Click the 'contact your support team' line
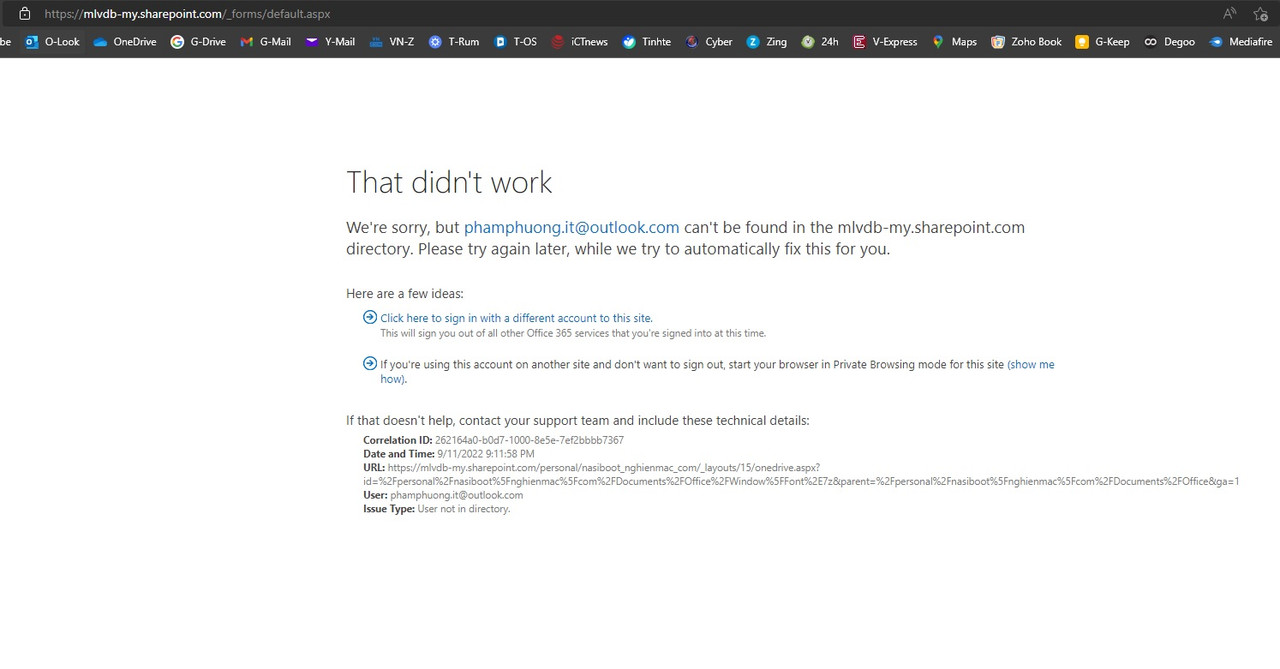This screenshot has height=669, width=1280. click(x=578, y=421)
